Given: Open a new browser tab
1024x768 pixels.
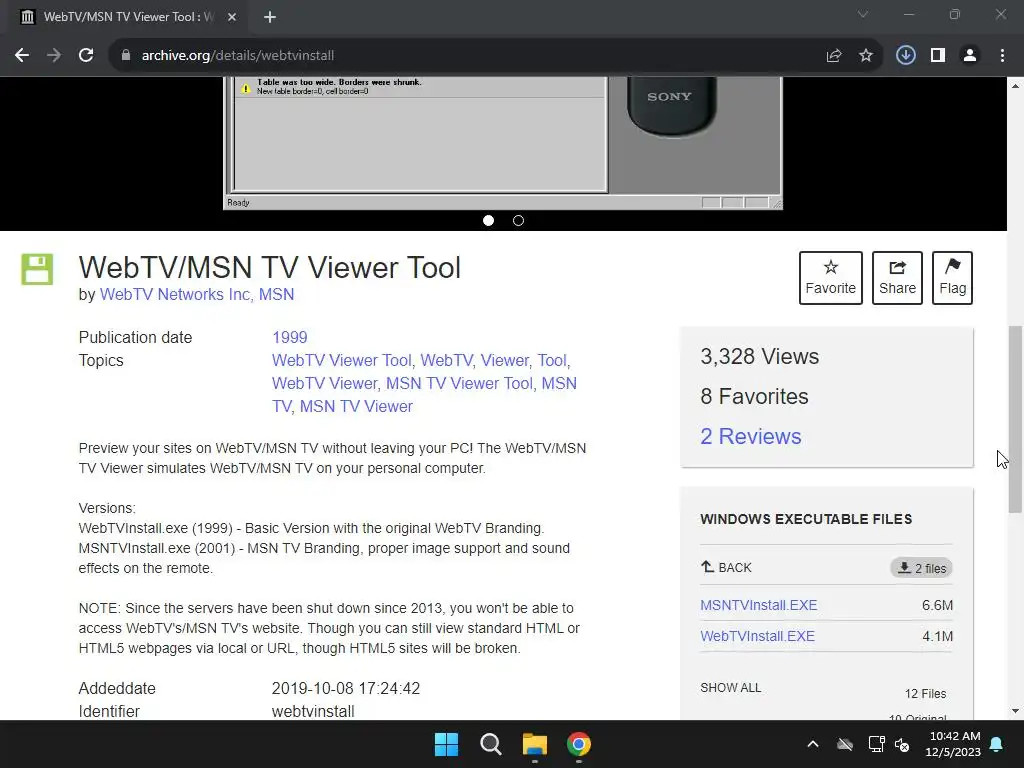Looking at the screenshot, I should (x=270, y=17).
